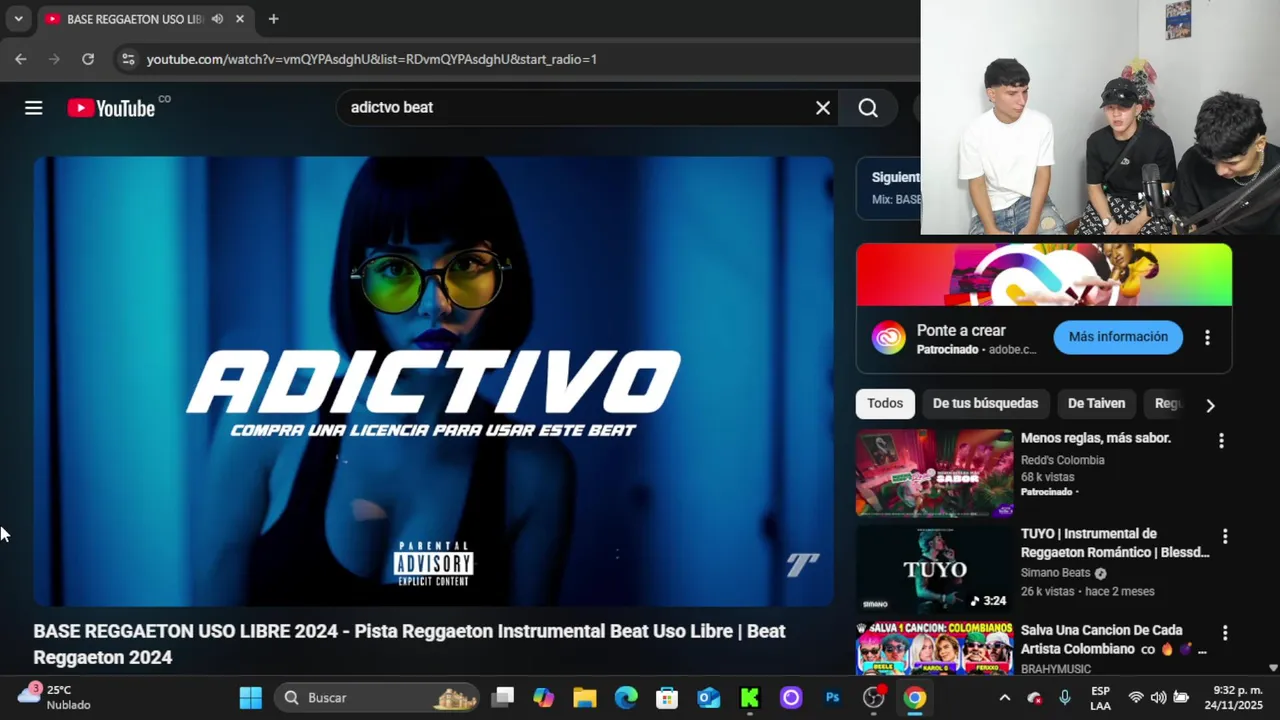Launch Copilot from the taskbar
The width and height of the screenshot is (1280, 720).
(543, 698)
